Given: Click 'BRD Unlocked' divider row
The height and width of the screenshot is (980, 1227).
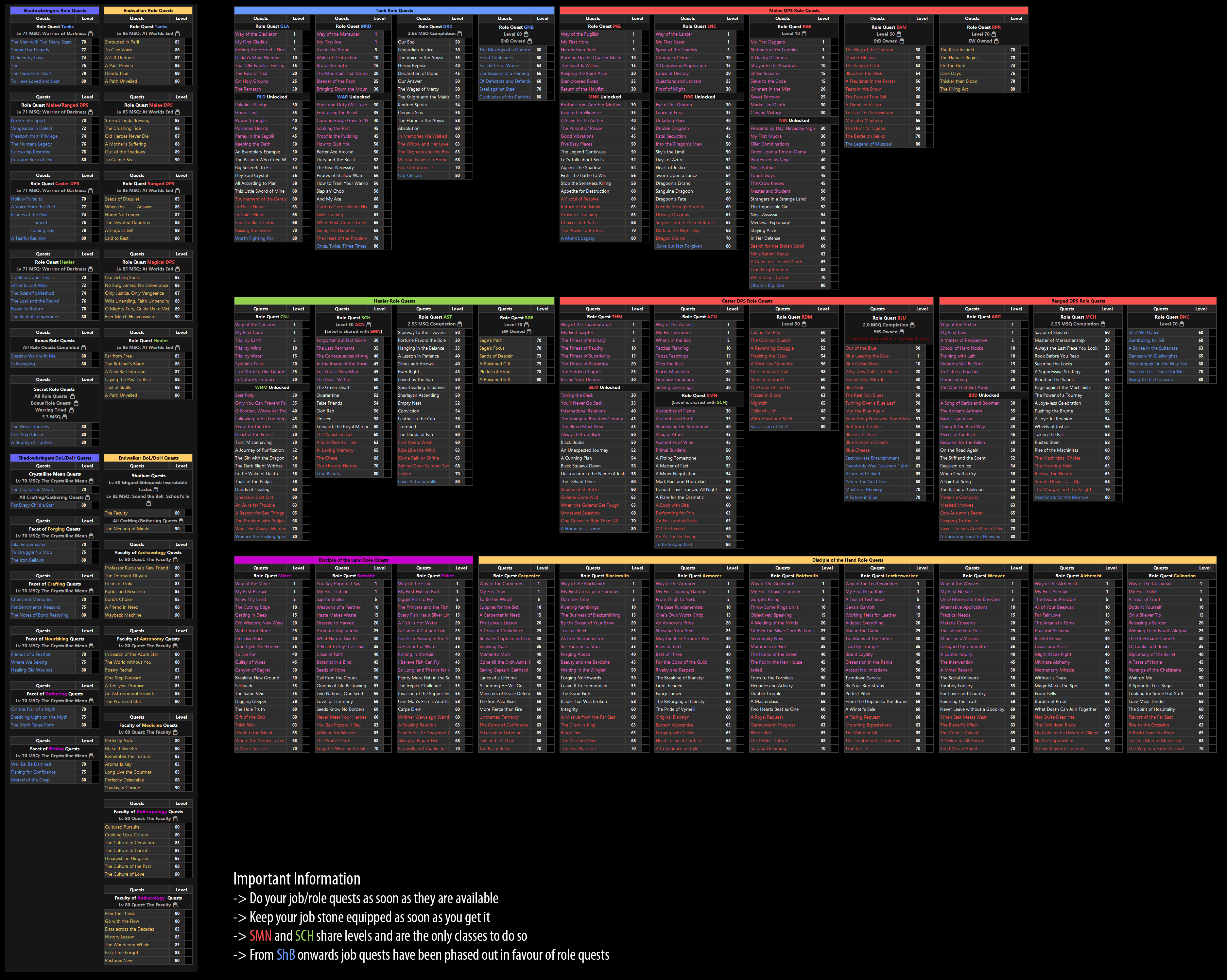Looking at the screenshot, I should point(983,395).
